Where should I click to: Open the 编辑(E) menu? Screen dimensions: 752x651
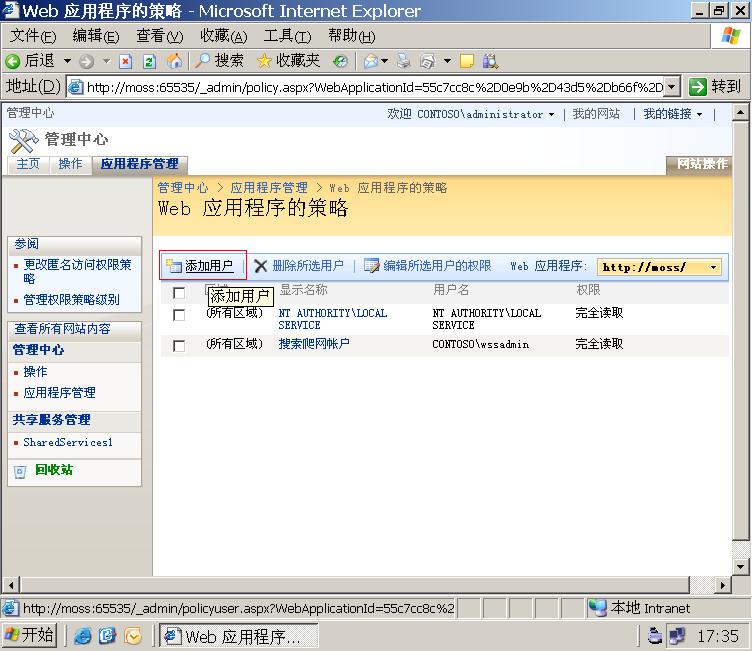pyautogui.click(x=96, y=36)
